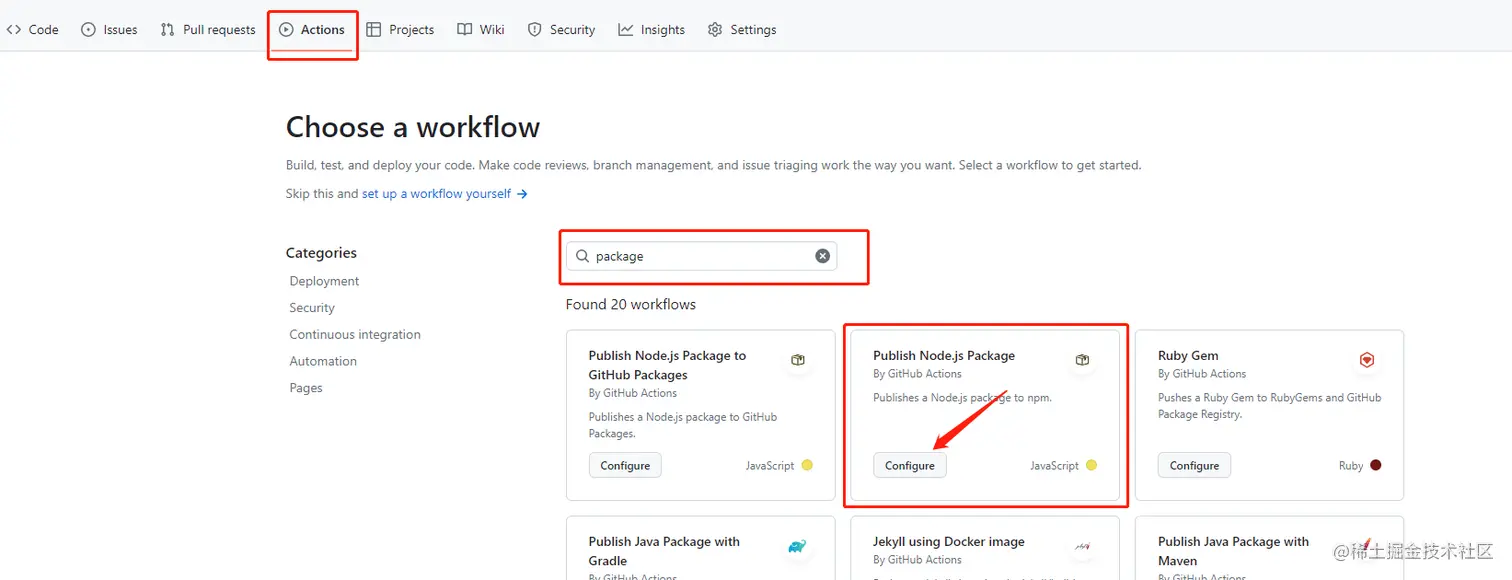The width and height of the screenshot is (1512, 580).
Task: Select the Continuous integration category
Action: [x=355, y=335]
